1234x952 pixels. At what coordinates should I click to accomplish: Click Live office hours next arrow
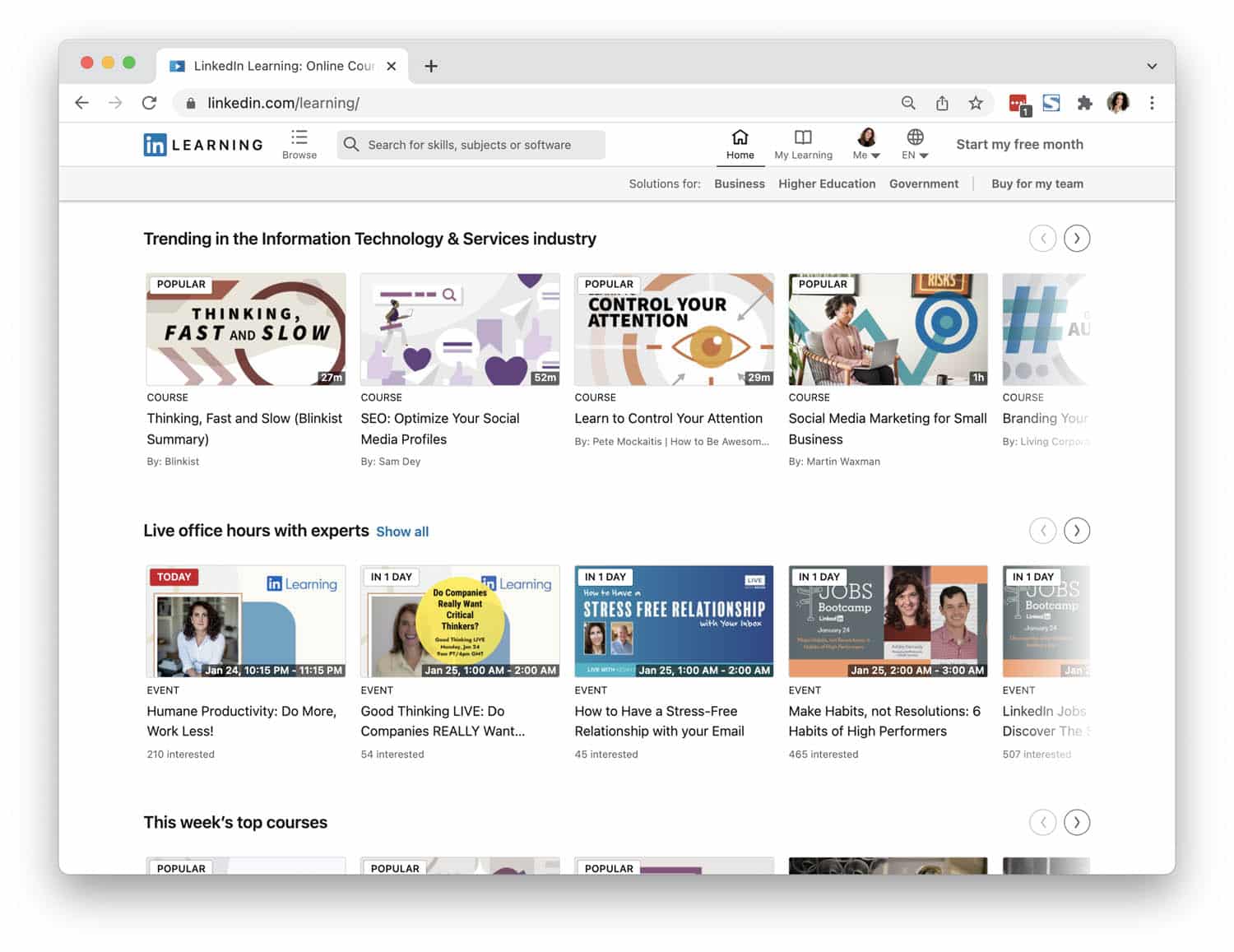1077,531
